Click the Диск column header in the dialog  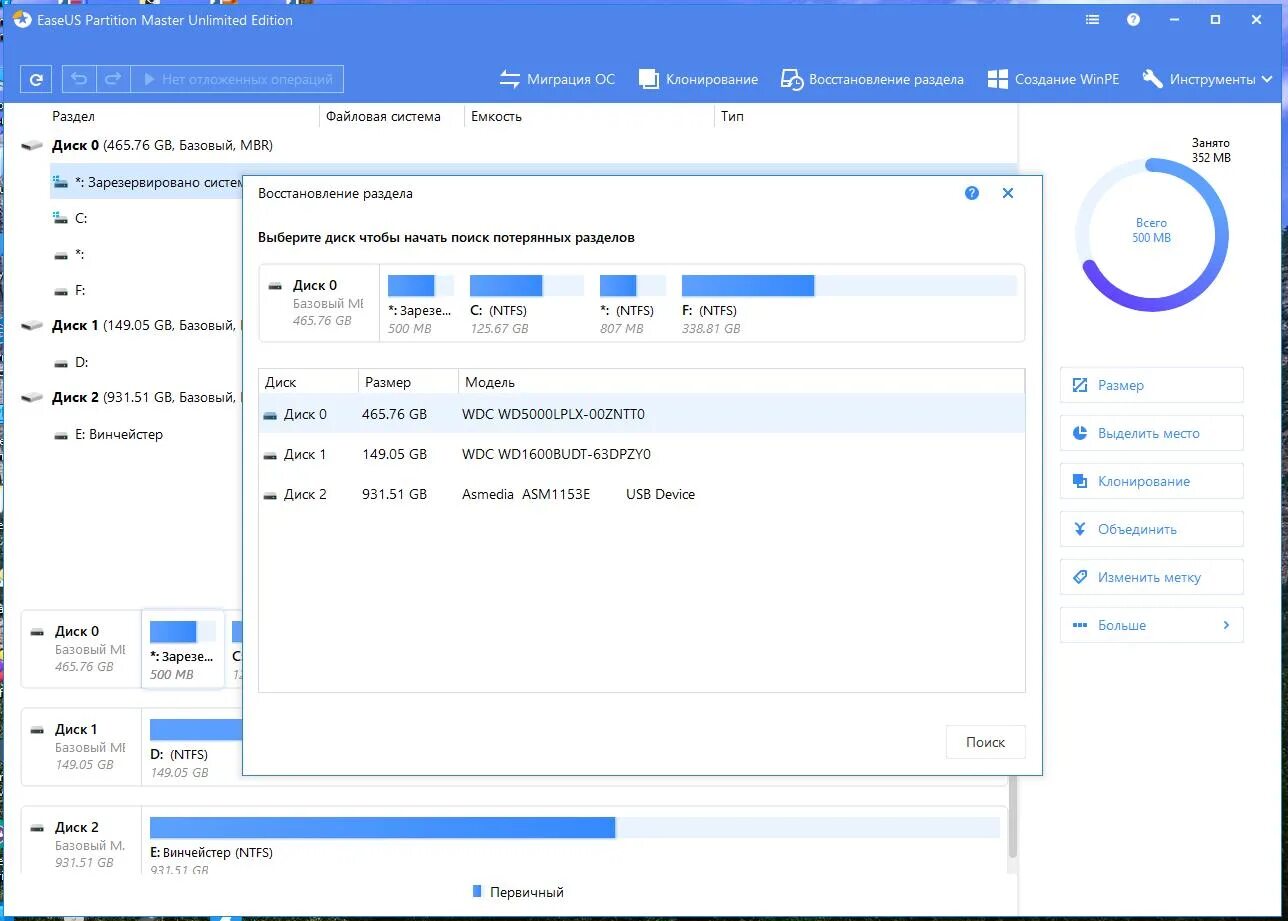(308, 382)
